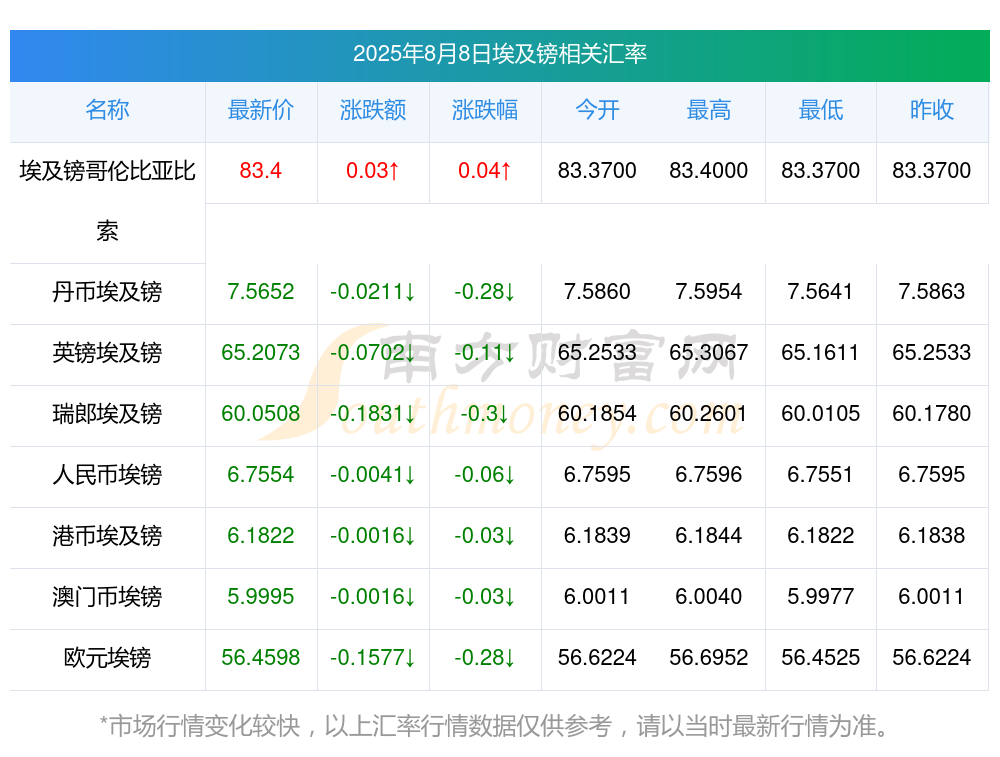
Task: Click the highest value 83.4000
Action: coord(709,170)
